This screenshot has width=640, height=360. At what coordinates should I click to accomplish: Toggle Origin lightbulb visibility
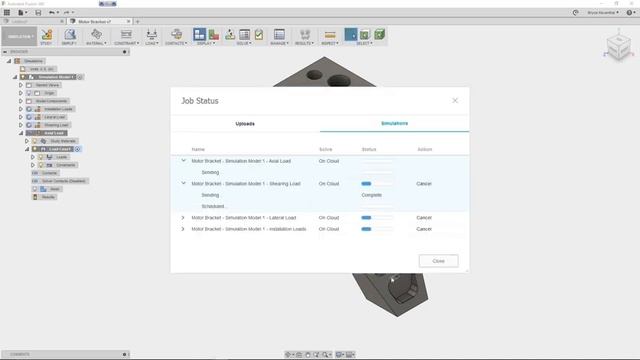point(29,93)
